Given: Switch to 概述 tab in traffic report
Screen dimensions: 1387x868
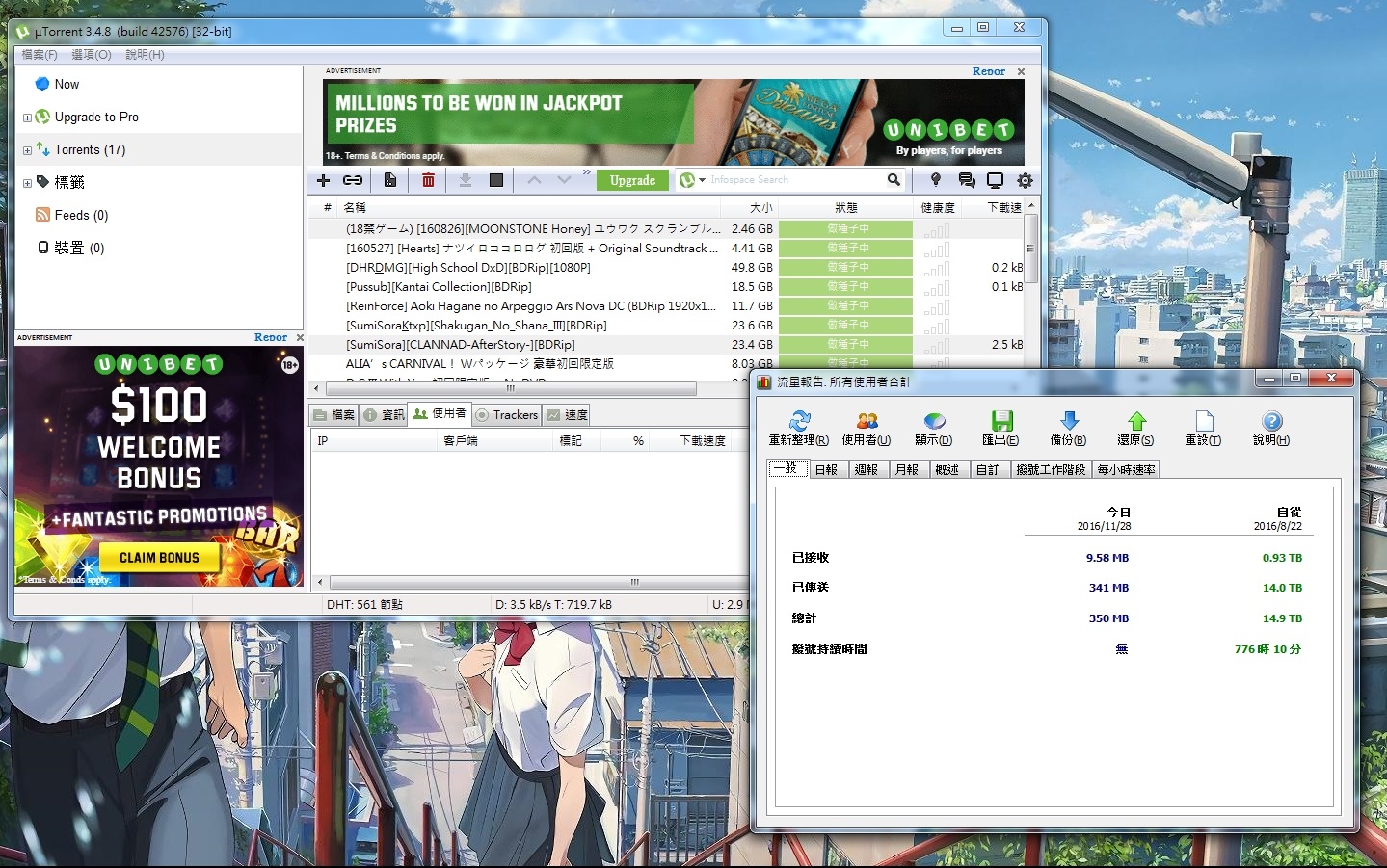Looking at the screenshot, I should 947,470.
